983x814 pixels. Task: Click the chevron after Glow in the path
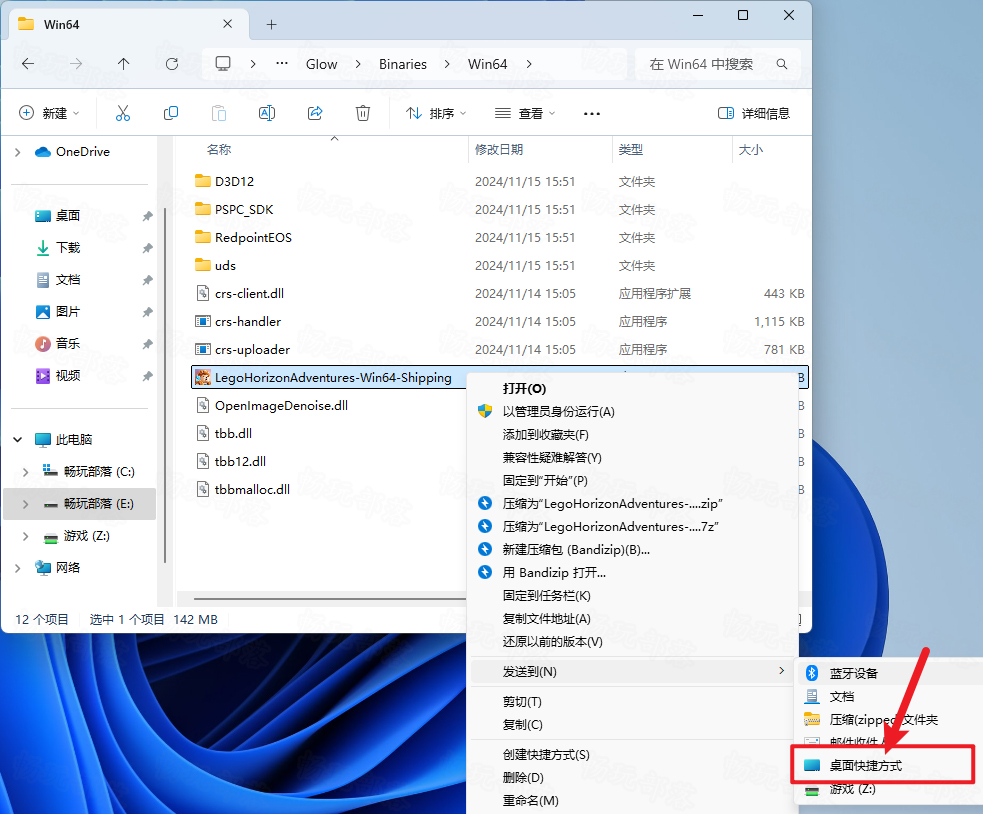pyautogui.click(x=358, y=64)
